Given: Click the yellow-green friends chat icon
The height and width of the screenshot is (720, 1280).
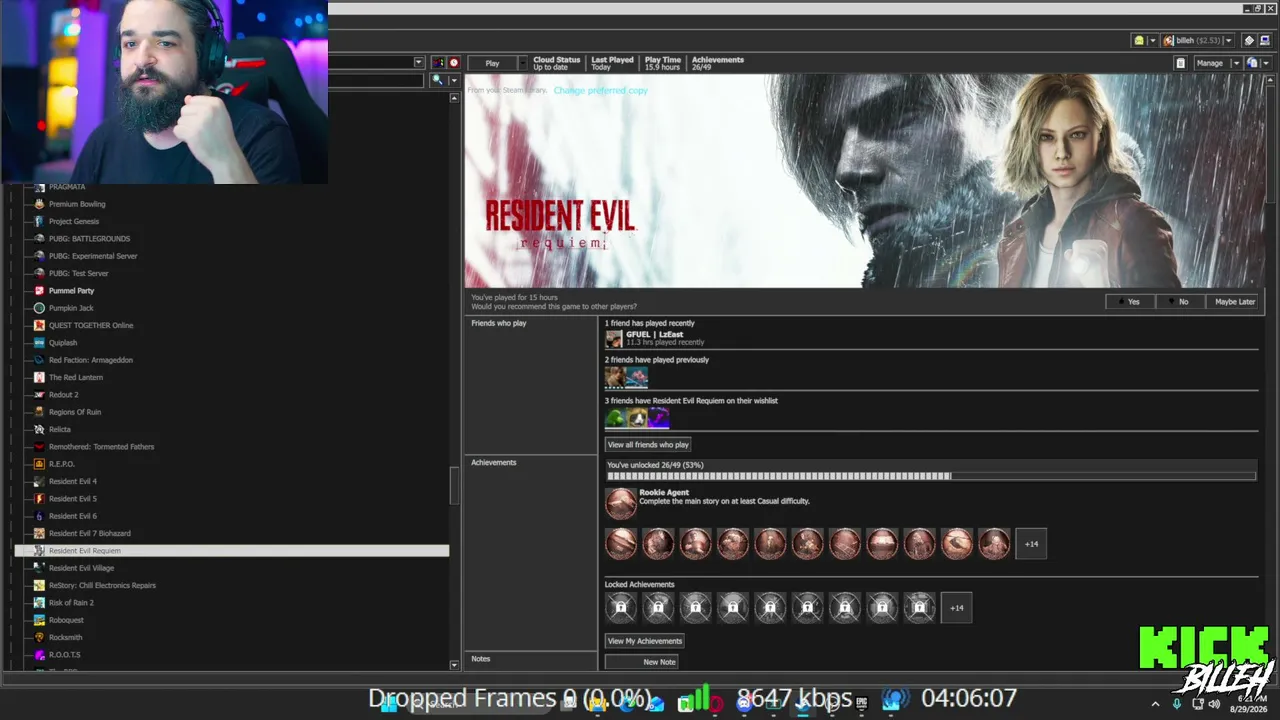Looking at the screenshot, I should (1139, 40).
